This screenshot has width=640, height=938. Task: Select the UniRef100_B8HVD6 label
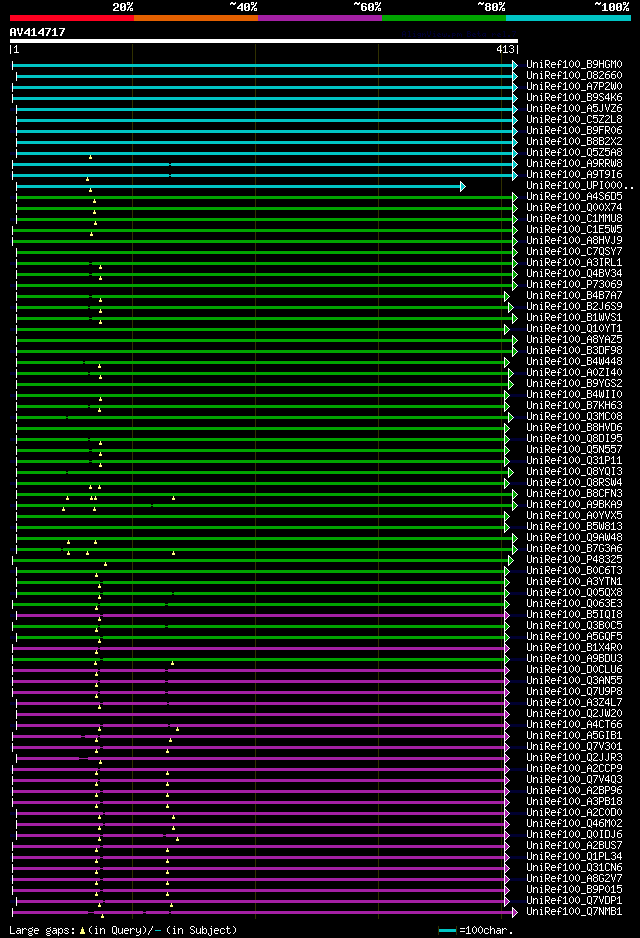[x=574, y=428]
